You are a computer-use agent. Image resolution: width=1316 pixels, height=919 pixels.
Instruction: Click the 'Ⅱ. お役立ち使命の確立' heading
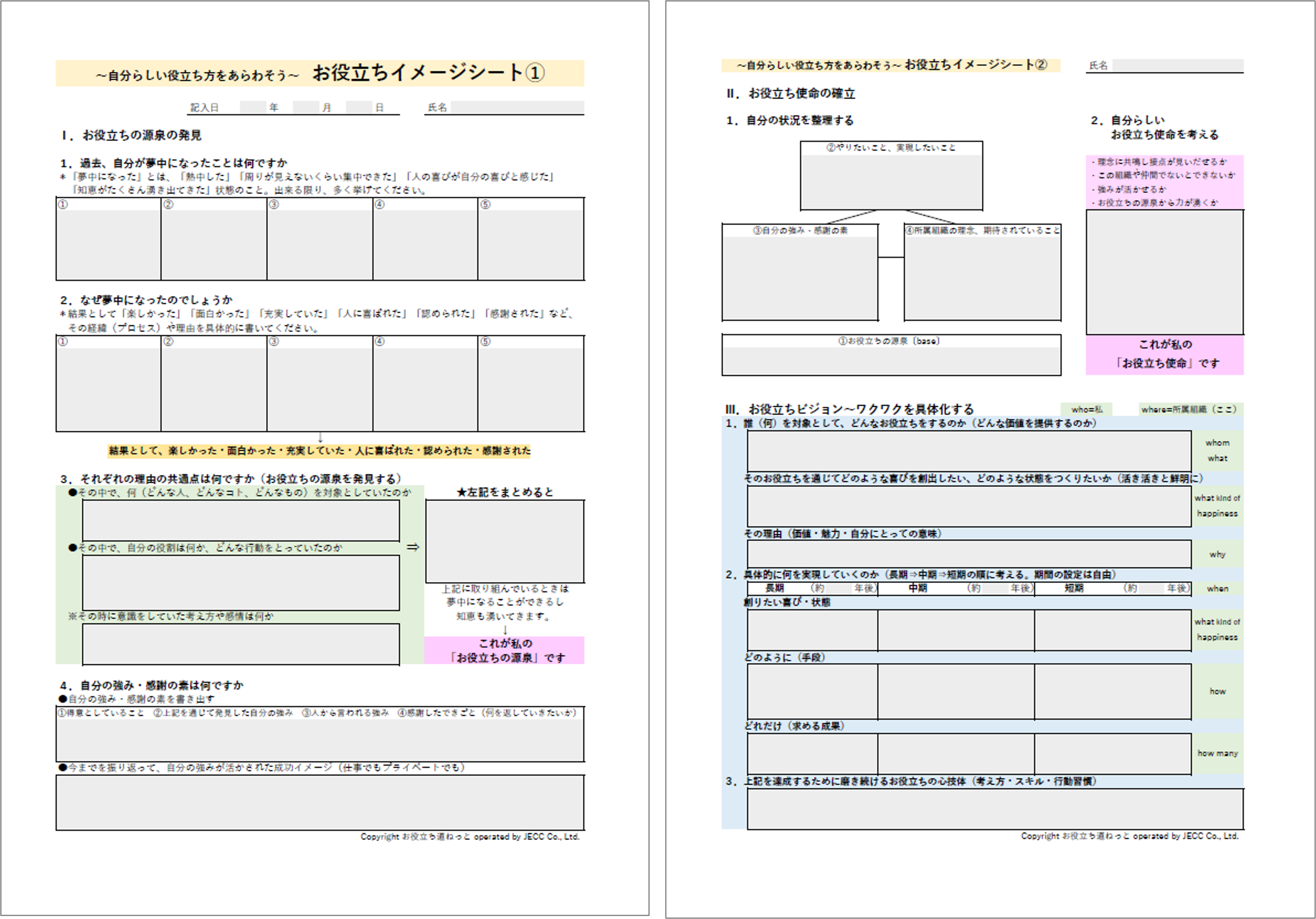click(790, 93)
